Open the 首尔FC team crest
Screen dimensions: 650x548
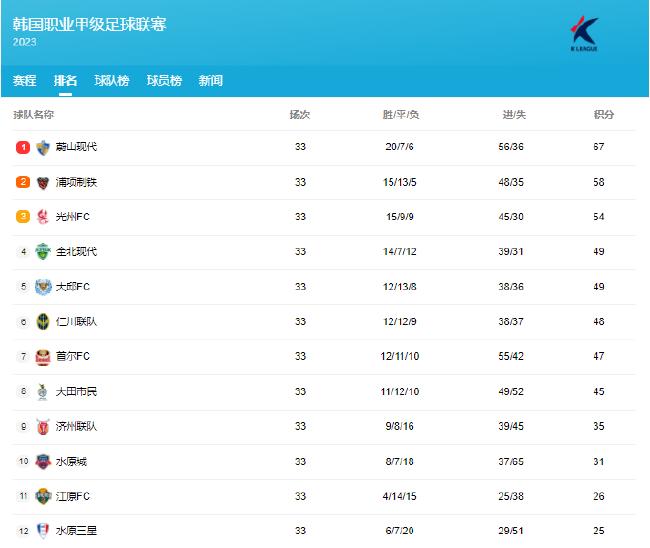(x=43, y=356)
